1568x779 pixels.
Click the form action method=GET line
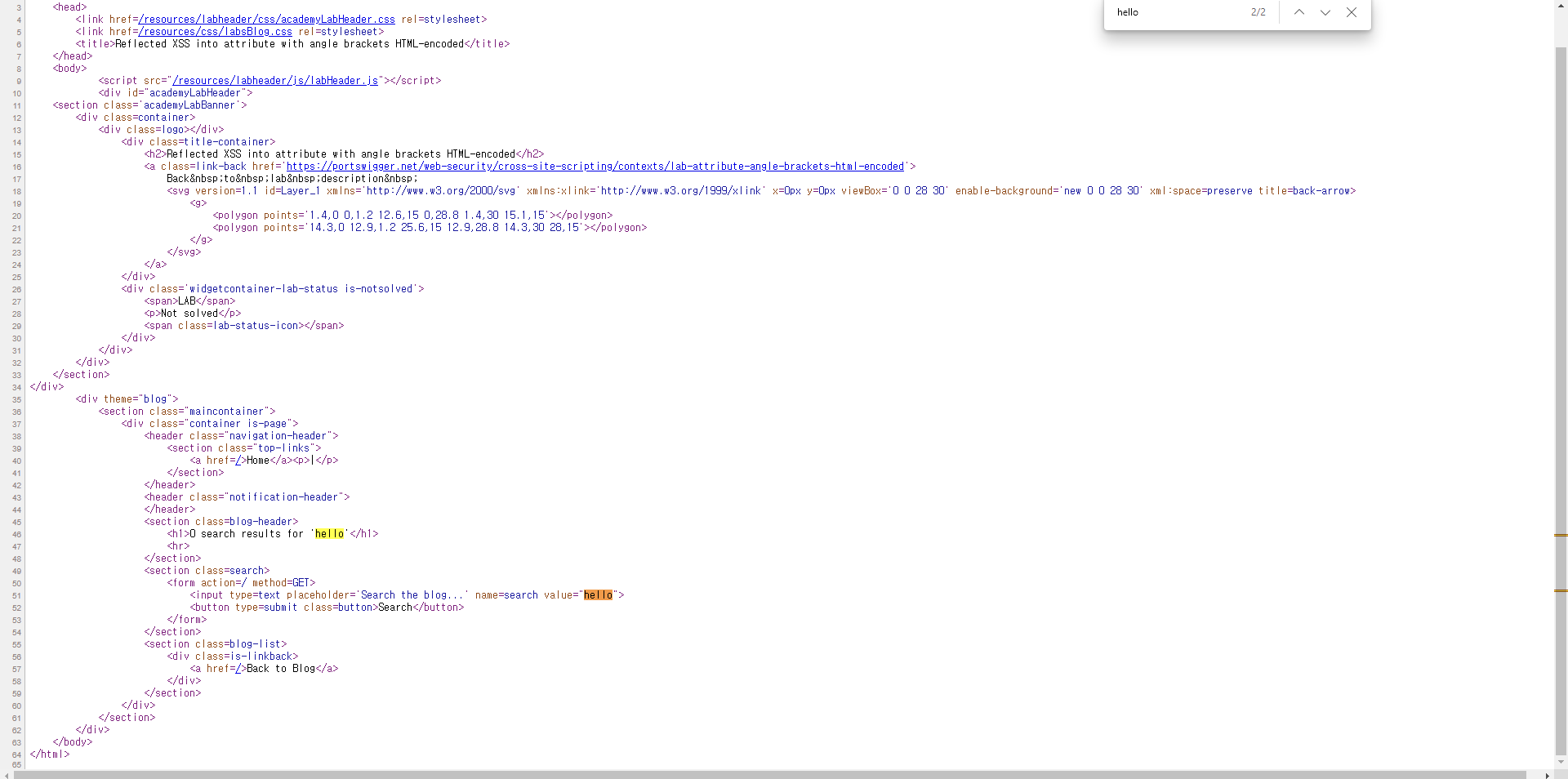pyautogui.click(x=241, y=583)
